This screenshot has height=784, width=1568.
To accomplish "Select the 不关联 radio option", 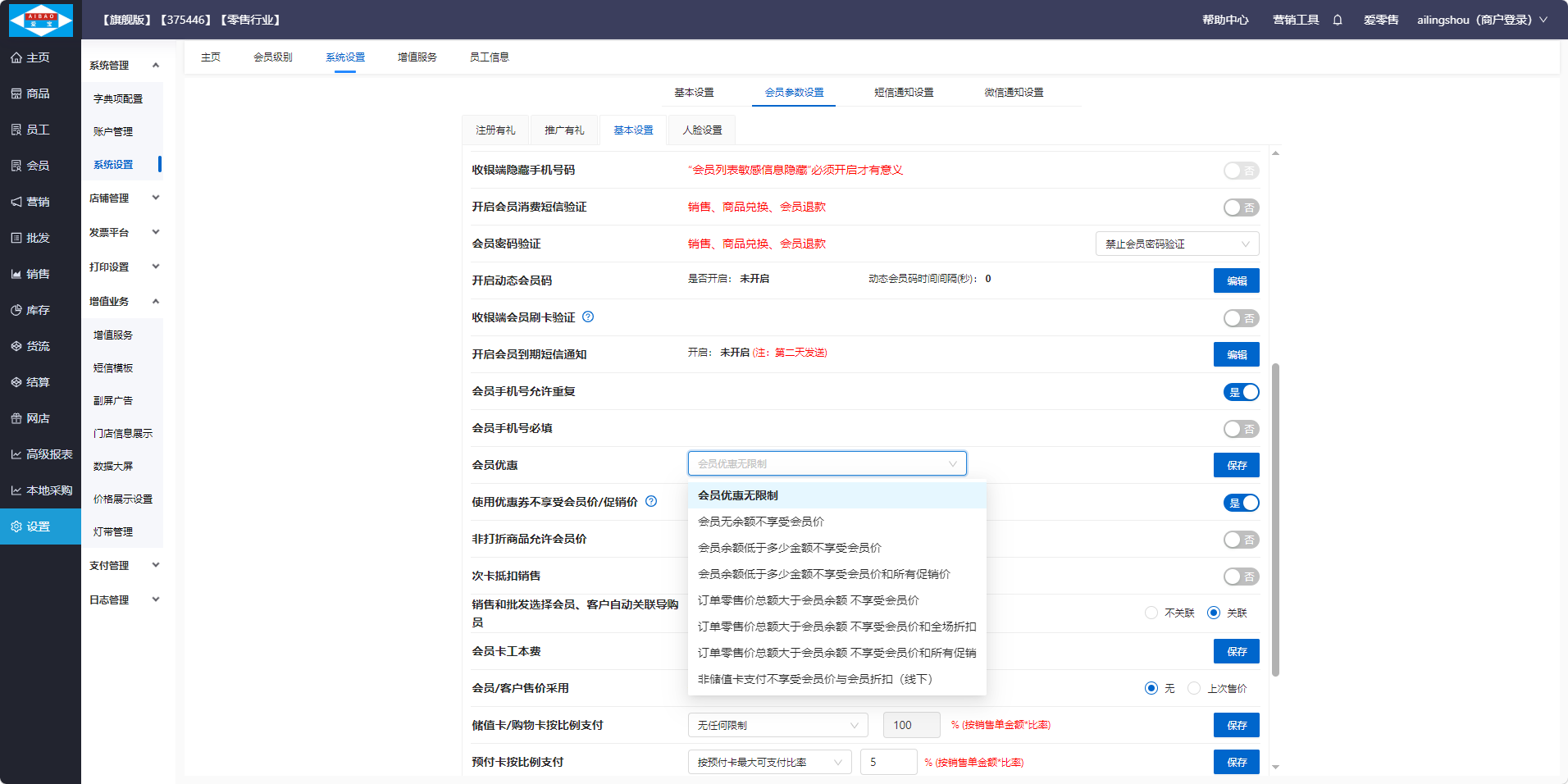I will coord(1151,613).
